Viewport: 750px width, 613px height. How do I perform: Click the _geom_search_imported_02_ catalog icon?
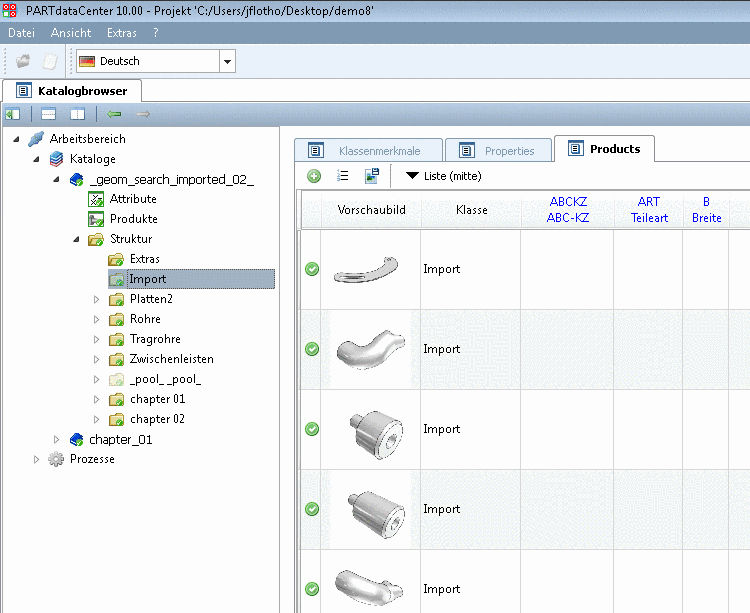(77, 179)
